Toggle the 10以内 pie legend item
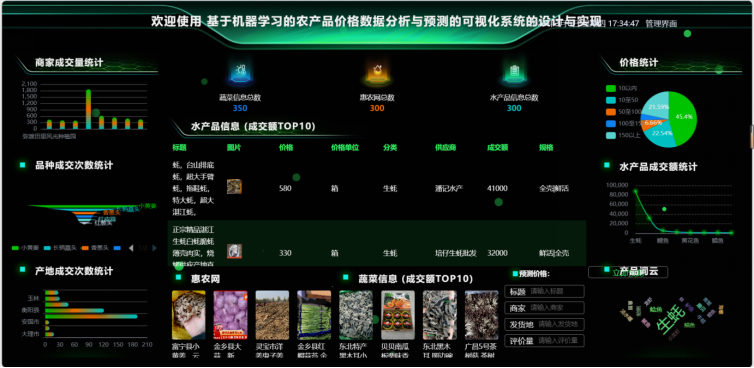 tap(621, 88)
